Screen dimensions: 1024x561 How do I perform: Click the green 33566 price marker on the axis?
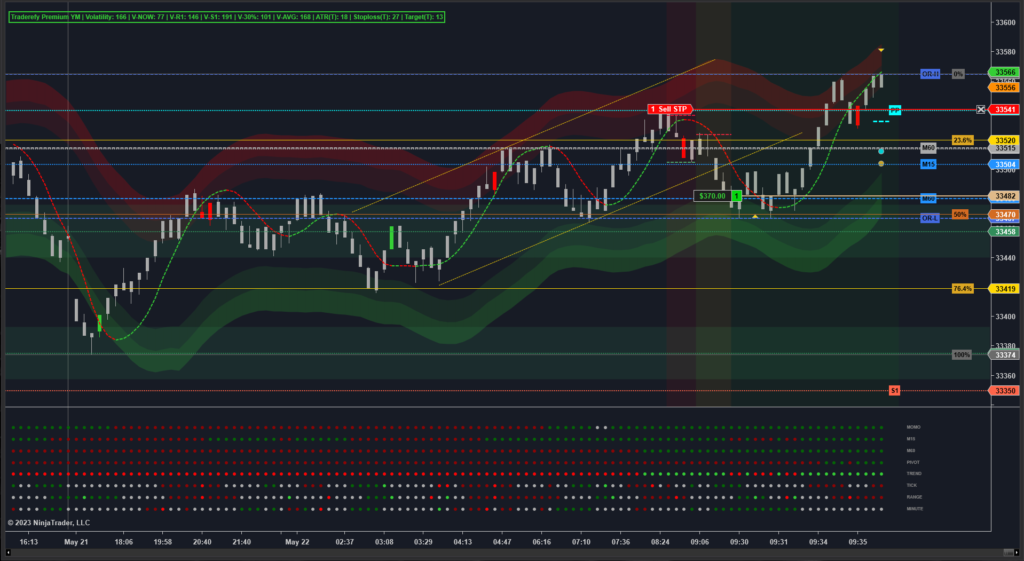coord(1005,72)
